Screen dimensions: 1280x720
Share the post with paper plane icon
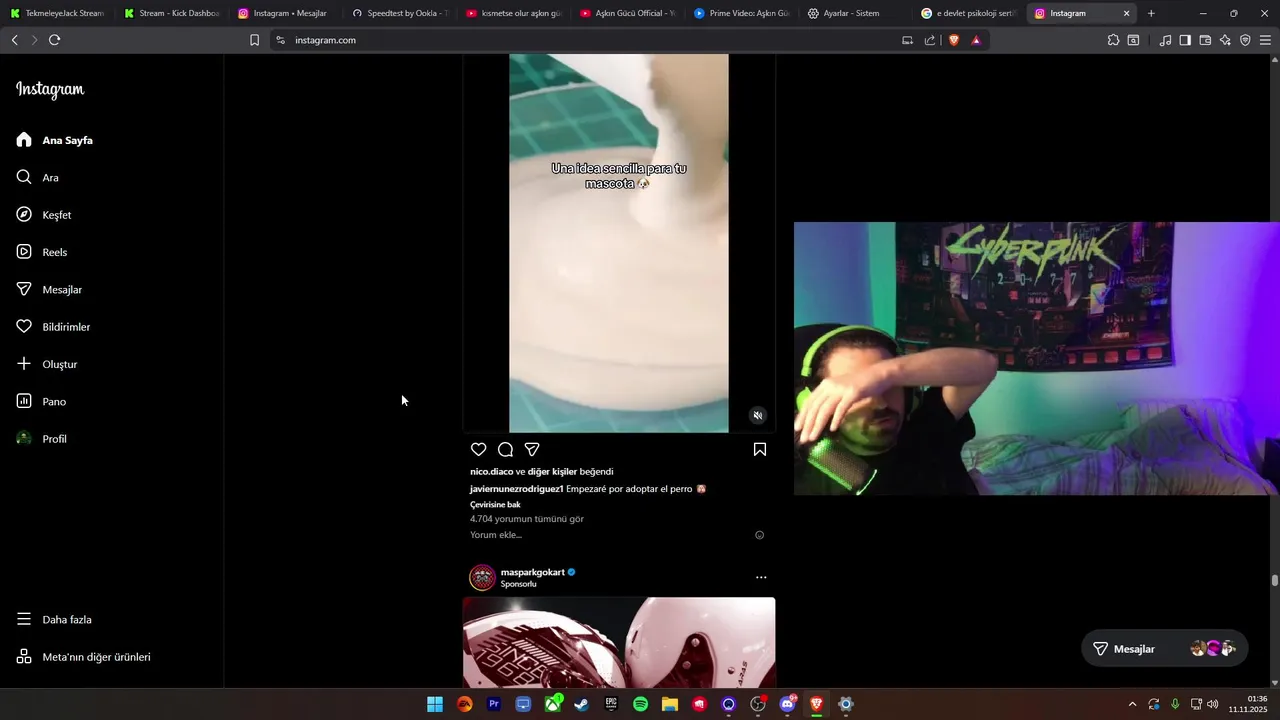point(532,450)
